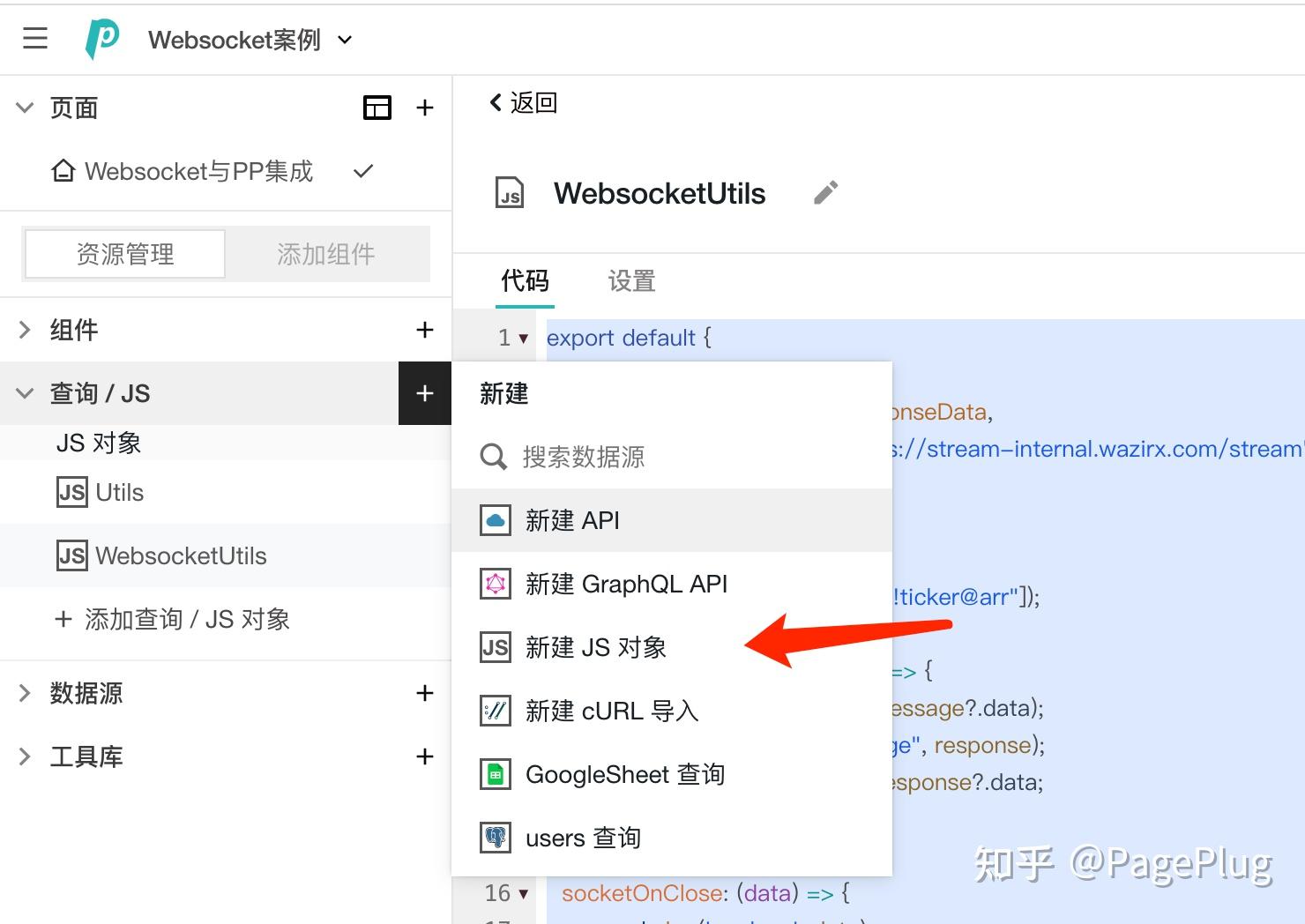The height and width of the screenshot is (924, 1305).
Task: Click the page layout icon beside 页面
Action: pyautogui.click(x=377, y=107)
